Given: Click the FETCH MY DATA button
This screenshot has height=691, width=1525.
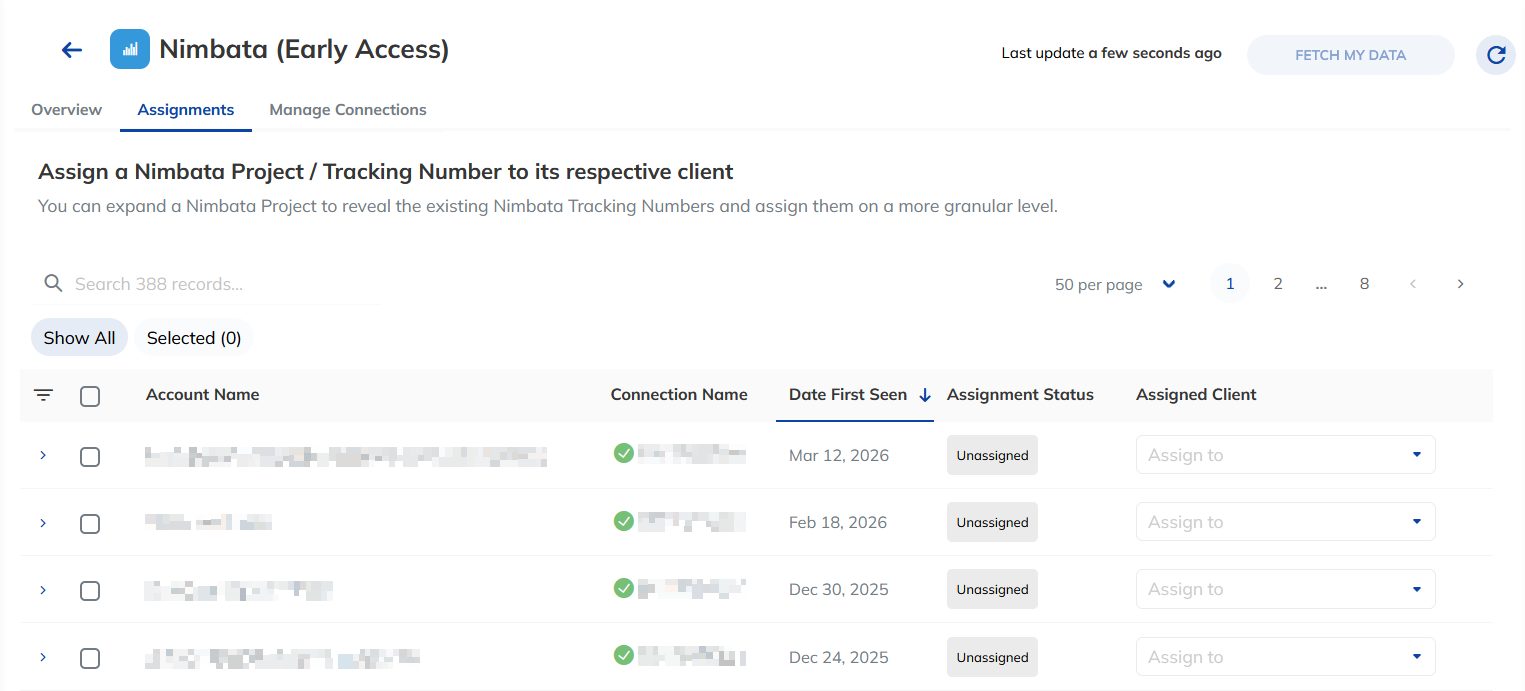Looking at the screenshot, I should 1350,55.
